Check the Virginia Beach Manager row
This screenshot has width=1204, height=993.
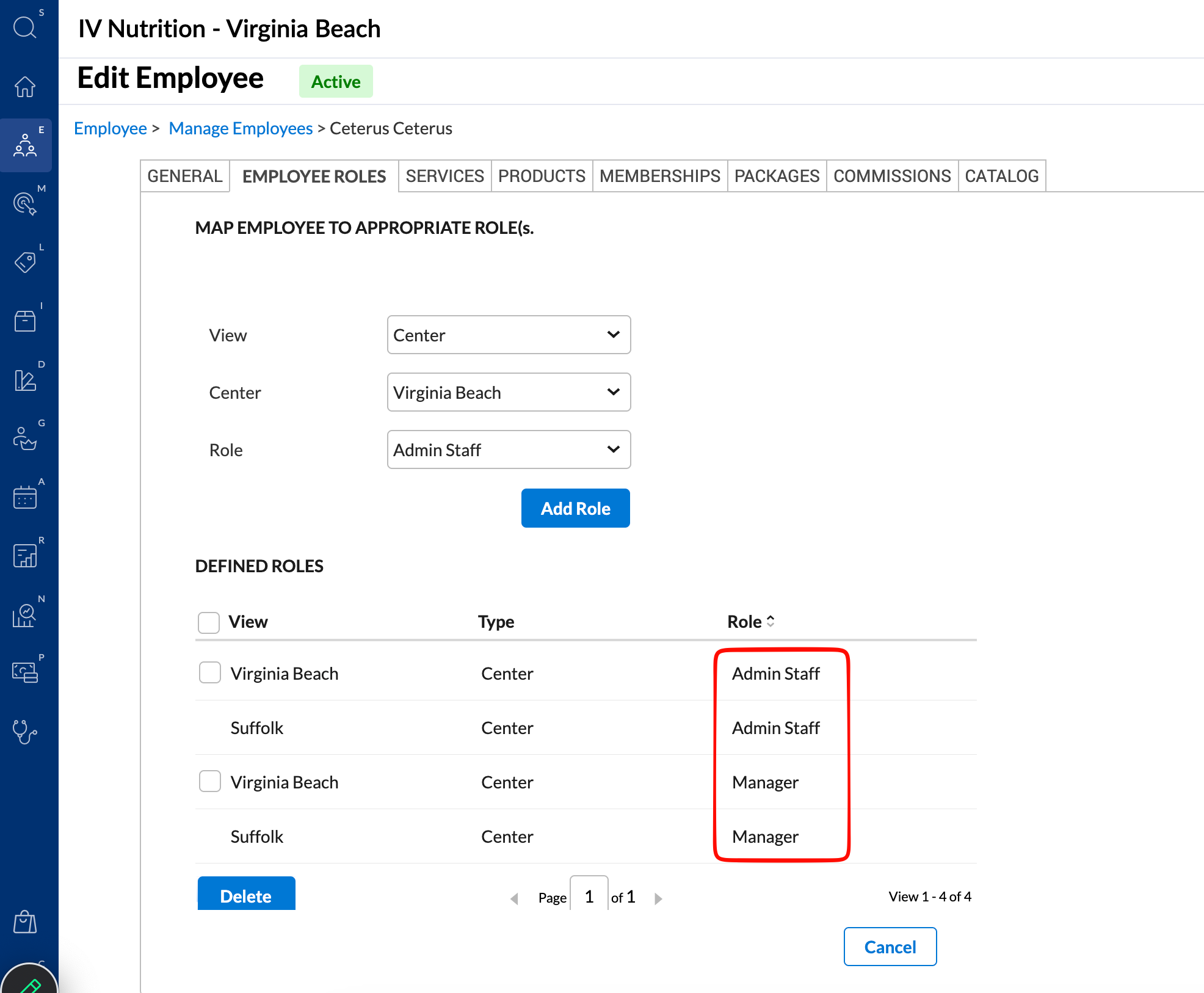(210, 781)
